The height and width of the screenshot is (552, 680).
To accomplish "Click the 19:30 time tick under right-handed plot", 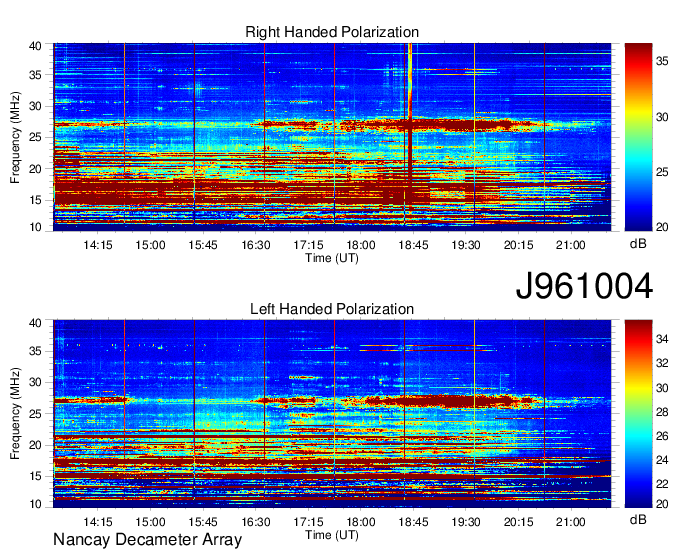I will coord(466,245).
